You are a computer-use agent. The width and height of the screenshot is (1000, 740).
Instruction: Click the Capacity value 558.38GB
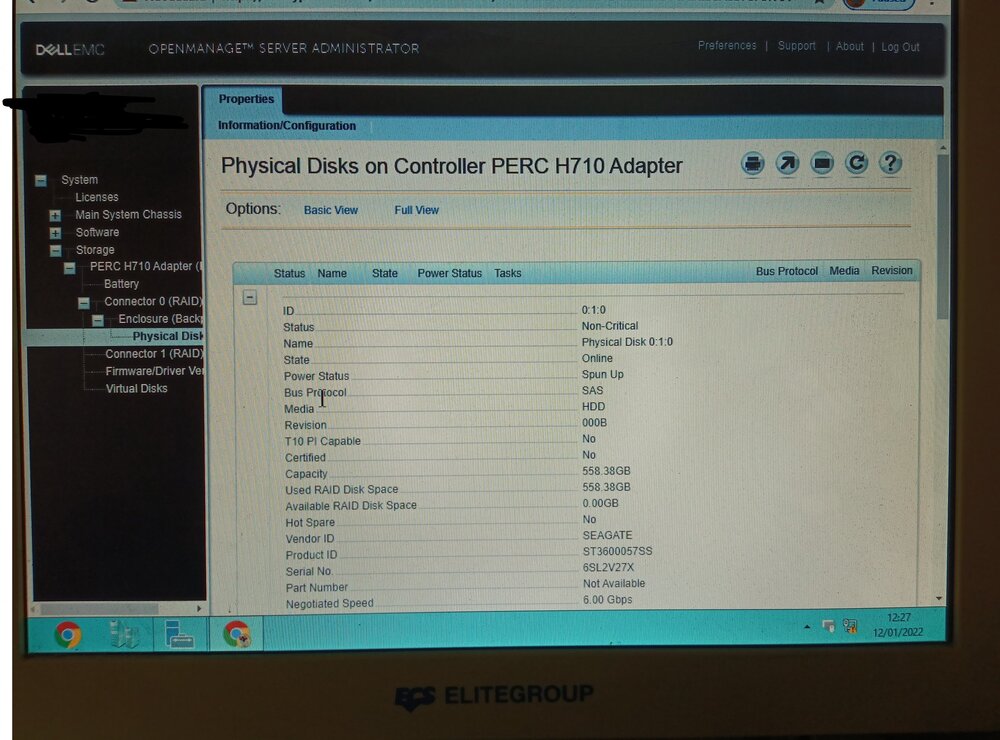pyautogui.click(x=606, y=471)
